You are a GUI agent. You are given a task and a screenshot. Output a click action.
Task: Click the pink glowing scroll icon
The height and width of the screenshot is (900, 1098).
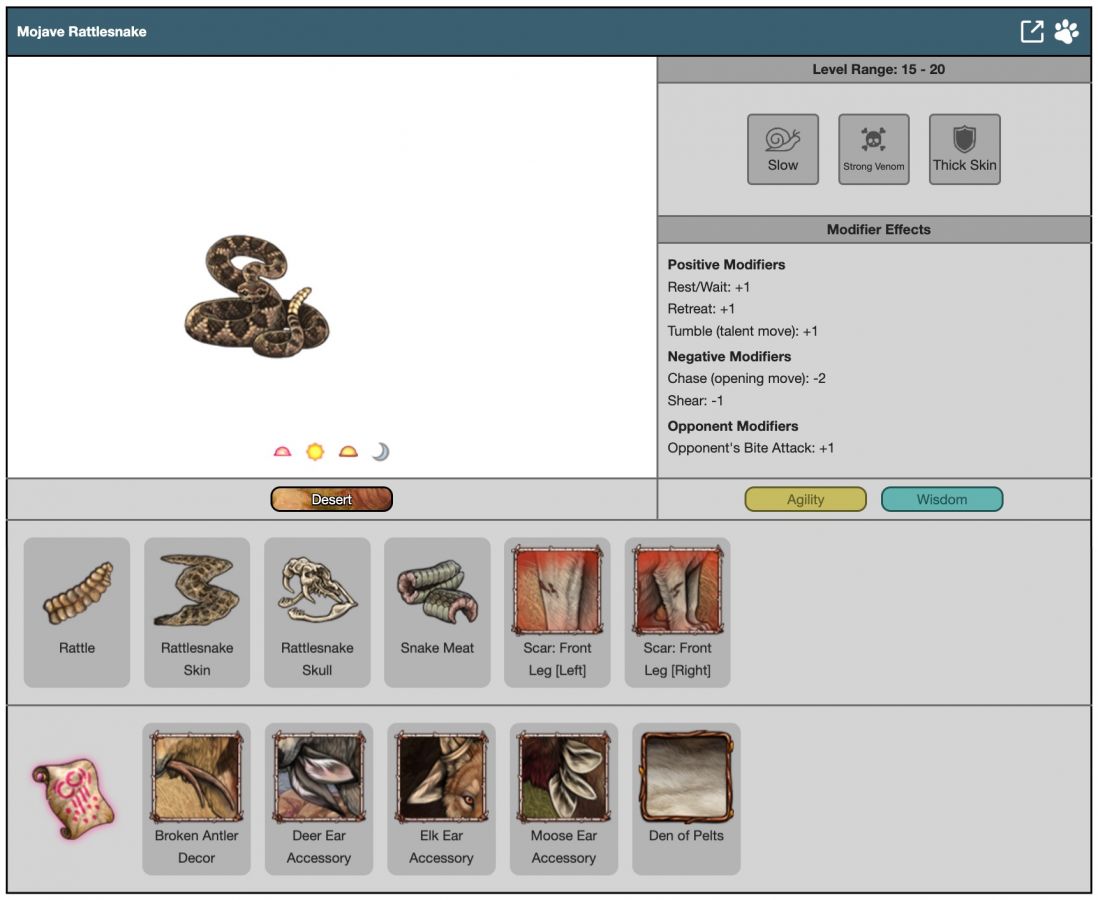(72, 798)
